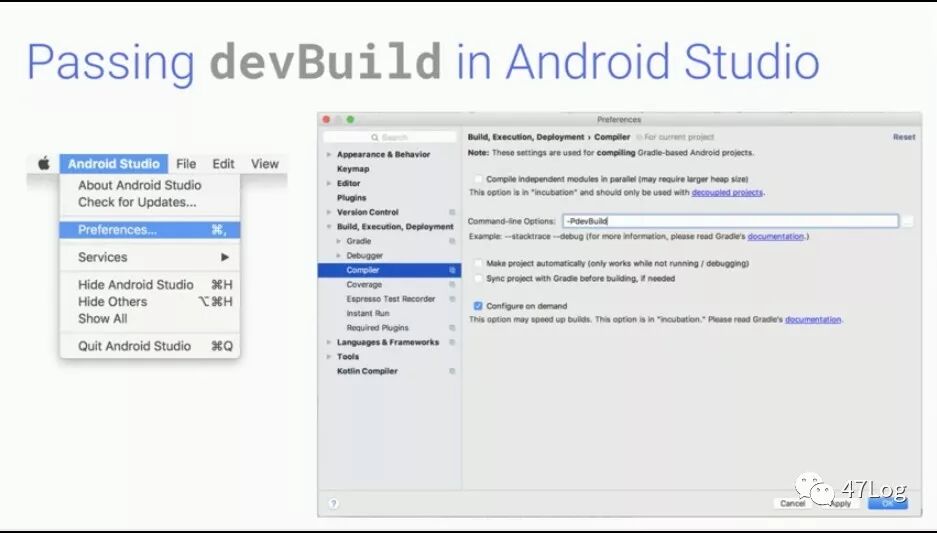Open the Services submenu arrow
This screenshot has height=533, width=937.
(x=225, y=257)
